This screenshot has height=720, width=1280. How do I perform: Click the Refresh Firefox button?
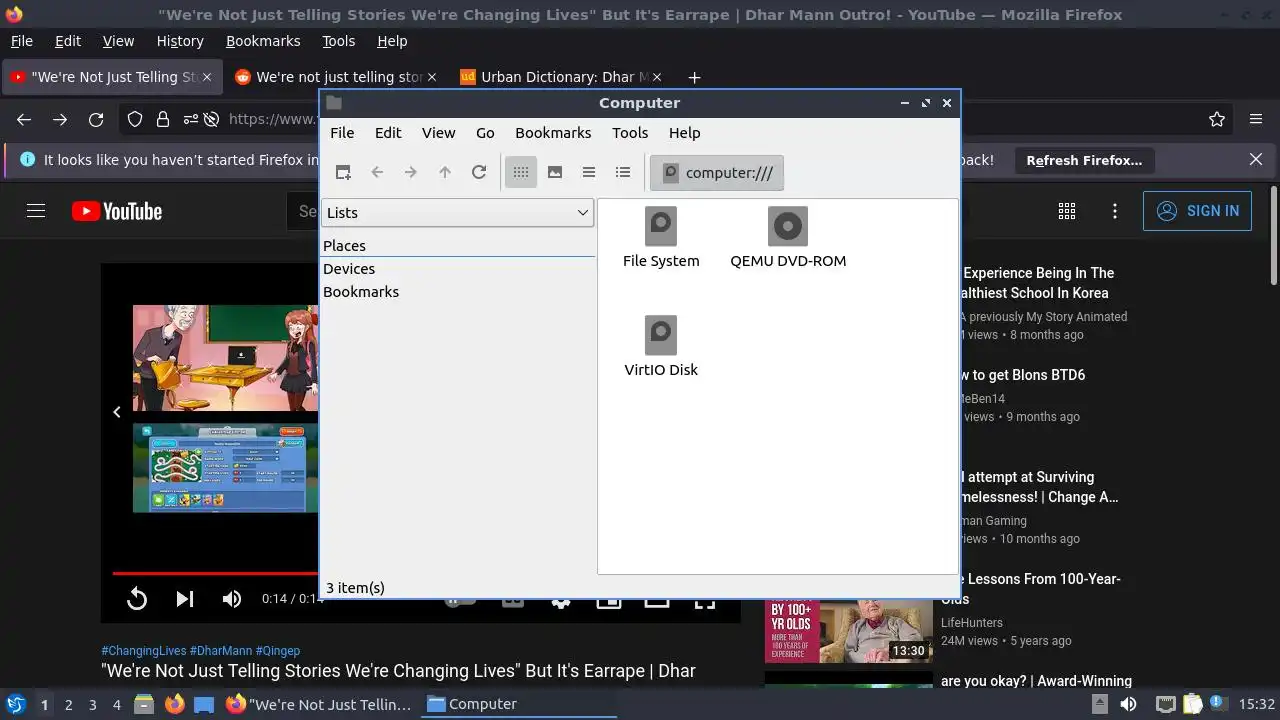tap(1084, 160)
